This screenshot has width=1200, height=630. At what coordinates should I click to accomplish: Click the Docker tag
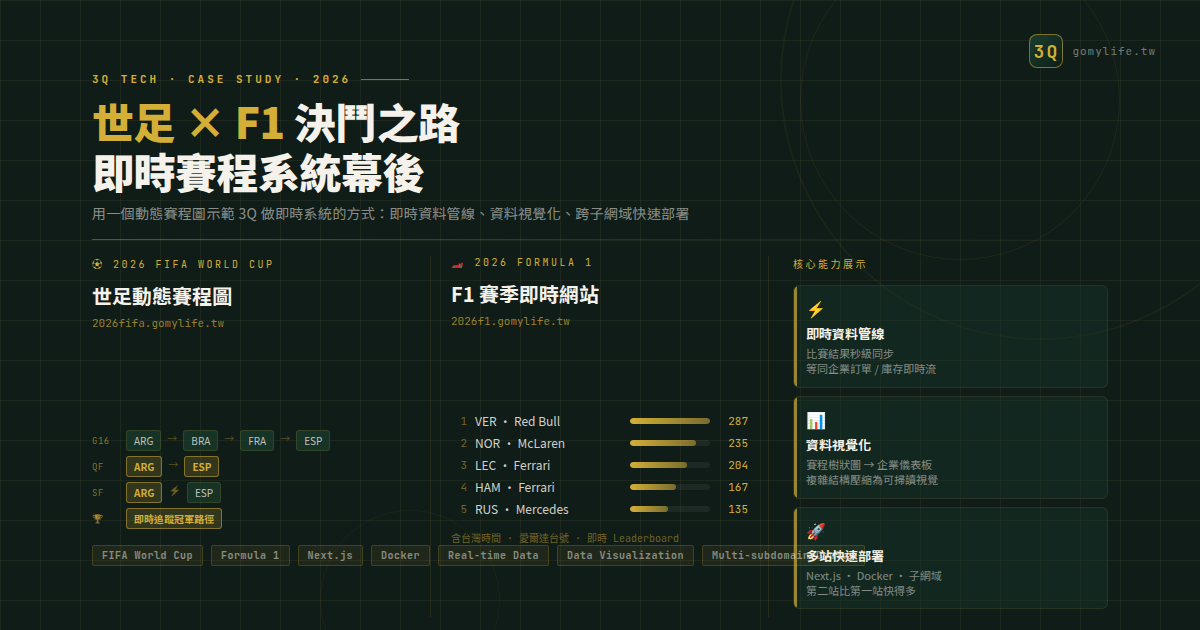click(x=400, y=555)
